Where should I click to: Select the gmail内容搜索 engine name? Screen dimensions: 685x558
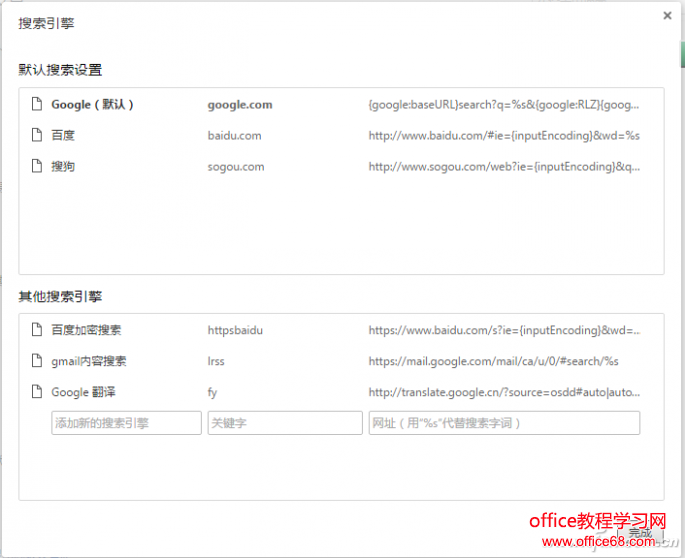click(x=89, y=361)
